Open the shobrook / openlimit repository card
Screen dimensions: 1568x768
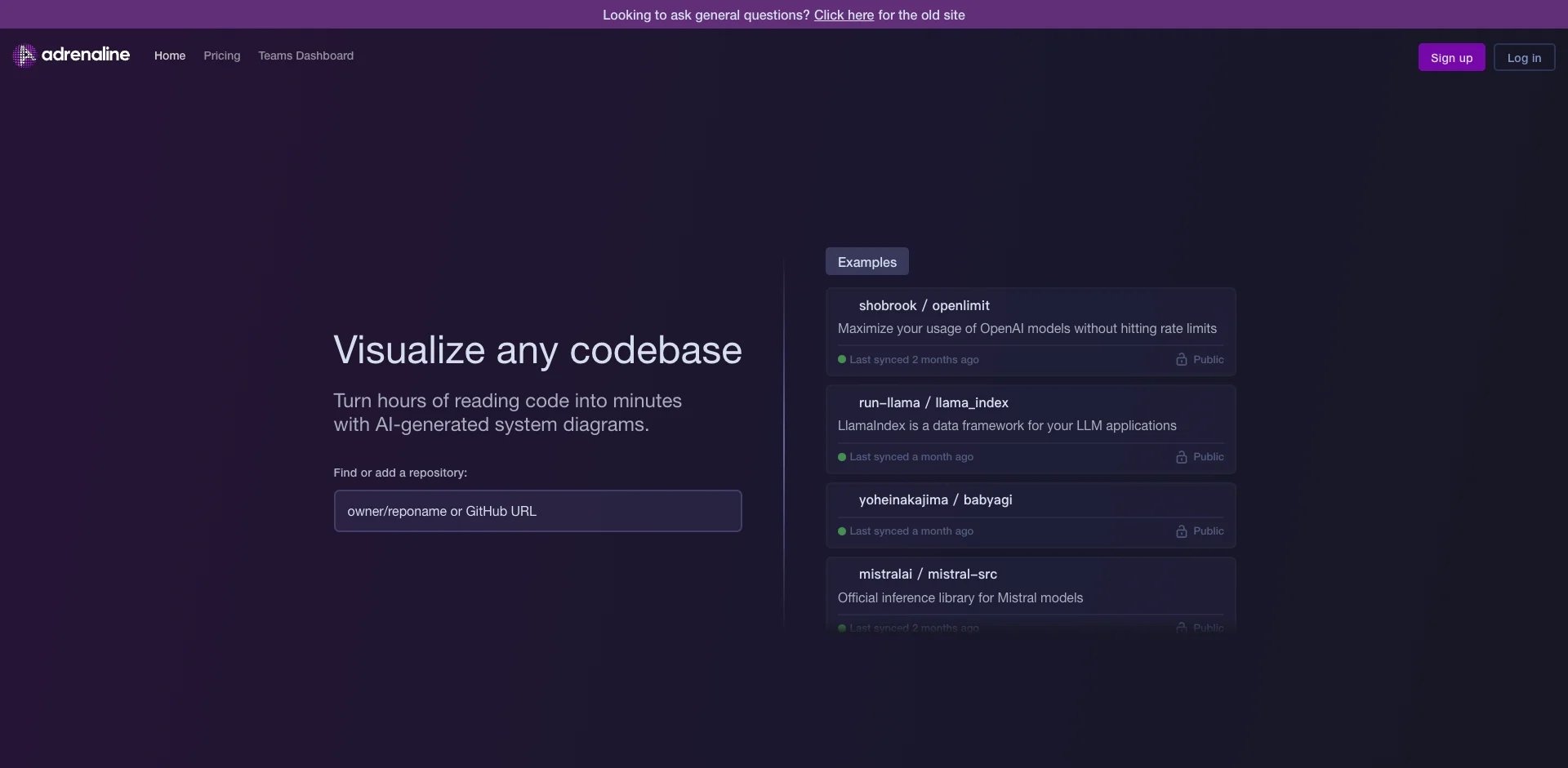[1031, 331]
